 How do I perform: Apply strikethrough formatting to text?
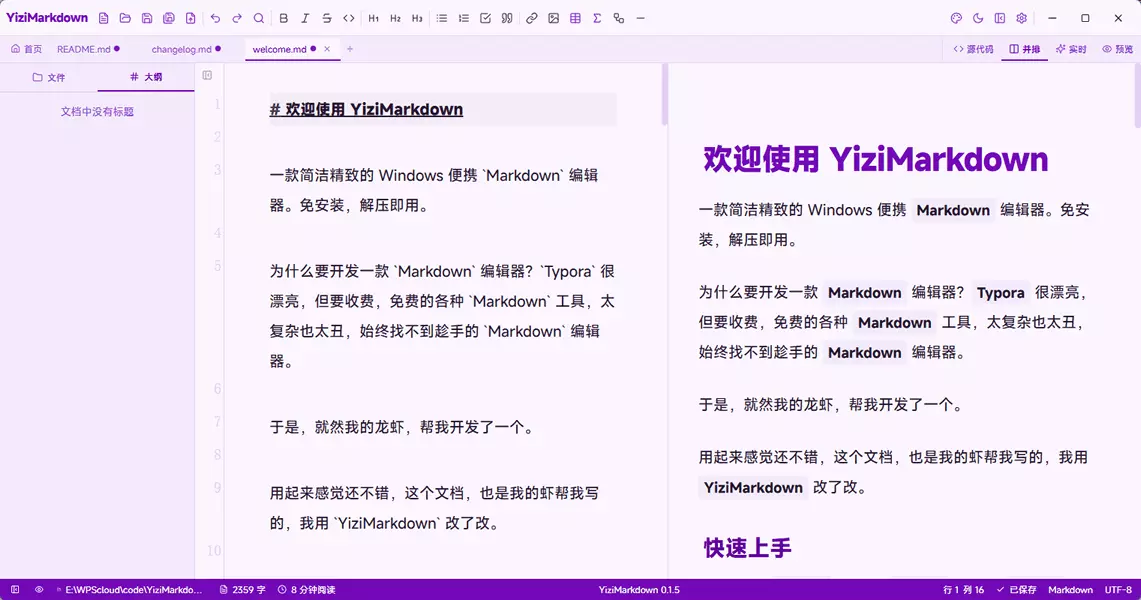pos(327,18)
